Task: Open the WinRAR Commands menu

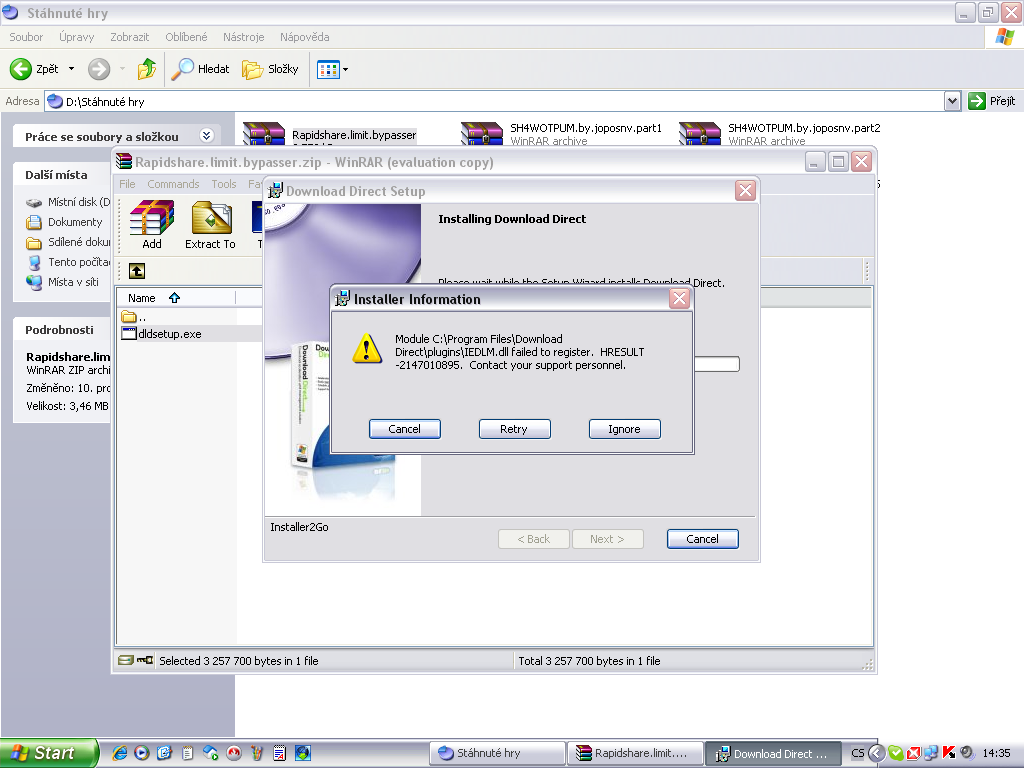Action: [173, 184]
